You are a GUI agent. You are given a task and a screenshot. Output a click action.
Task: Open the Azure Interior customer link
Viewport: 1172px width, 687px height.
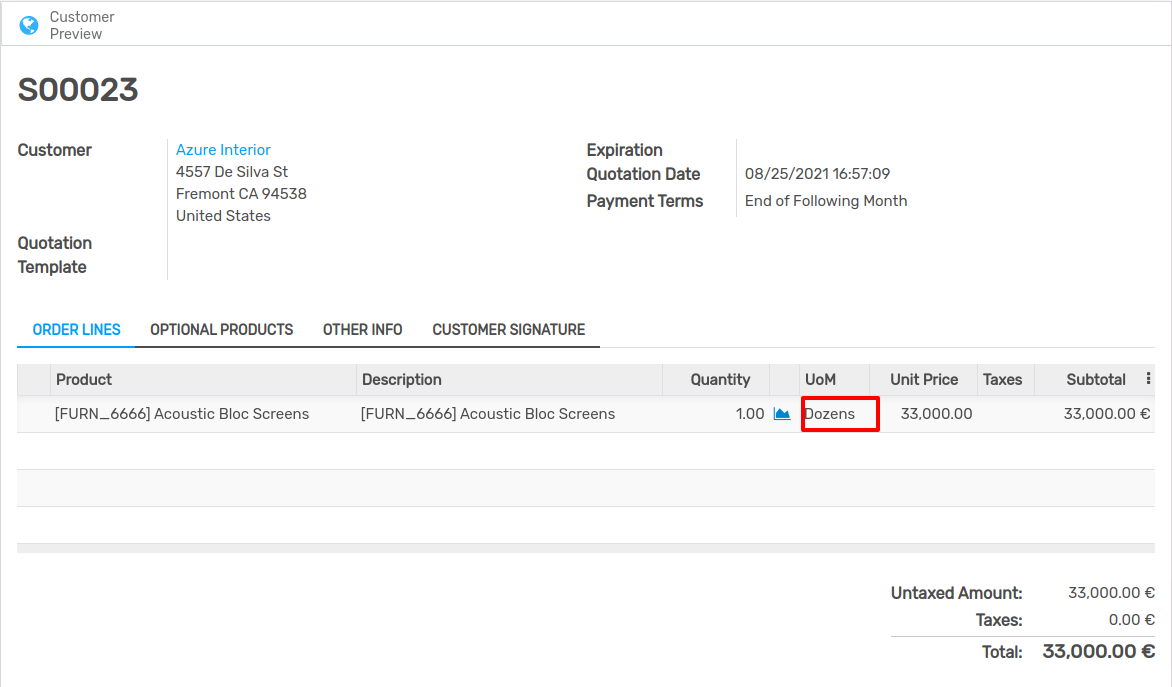(223, 150)
